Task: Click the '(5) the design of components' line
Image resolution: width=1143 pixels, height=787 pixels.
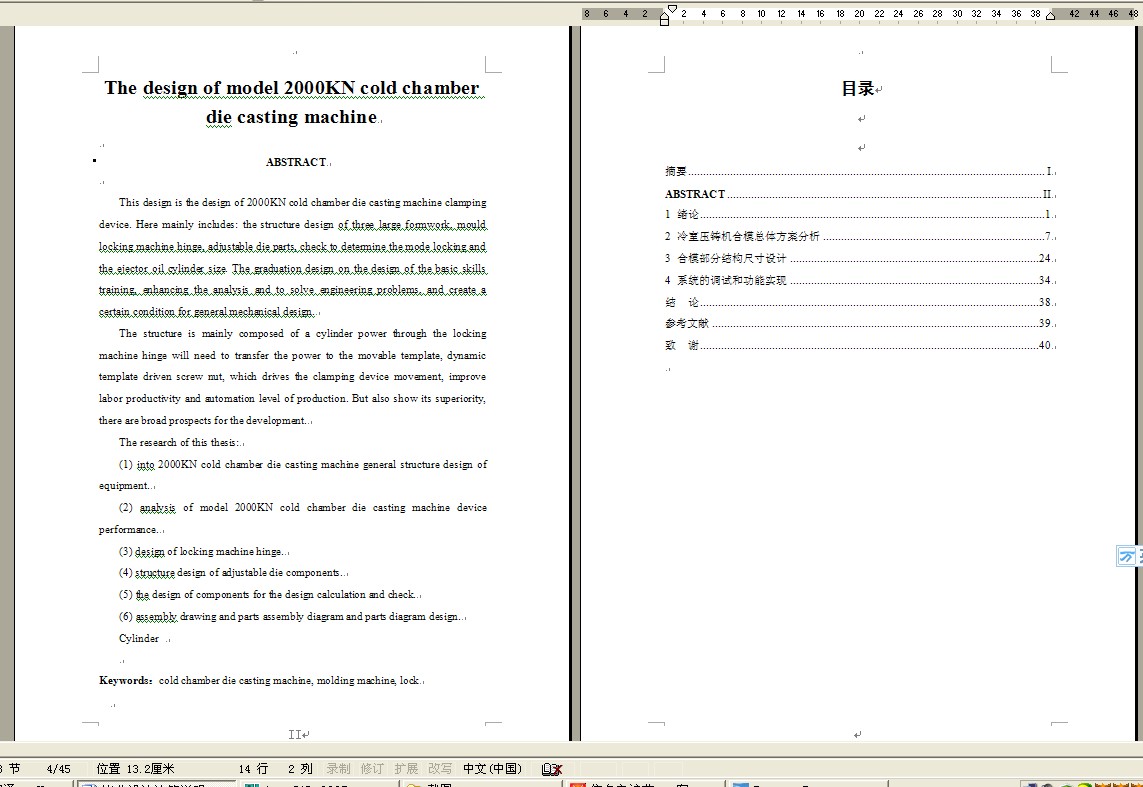Action: [x=267, y=595]
